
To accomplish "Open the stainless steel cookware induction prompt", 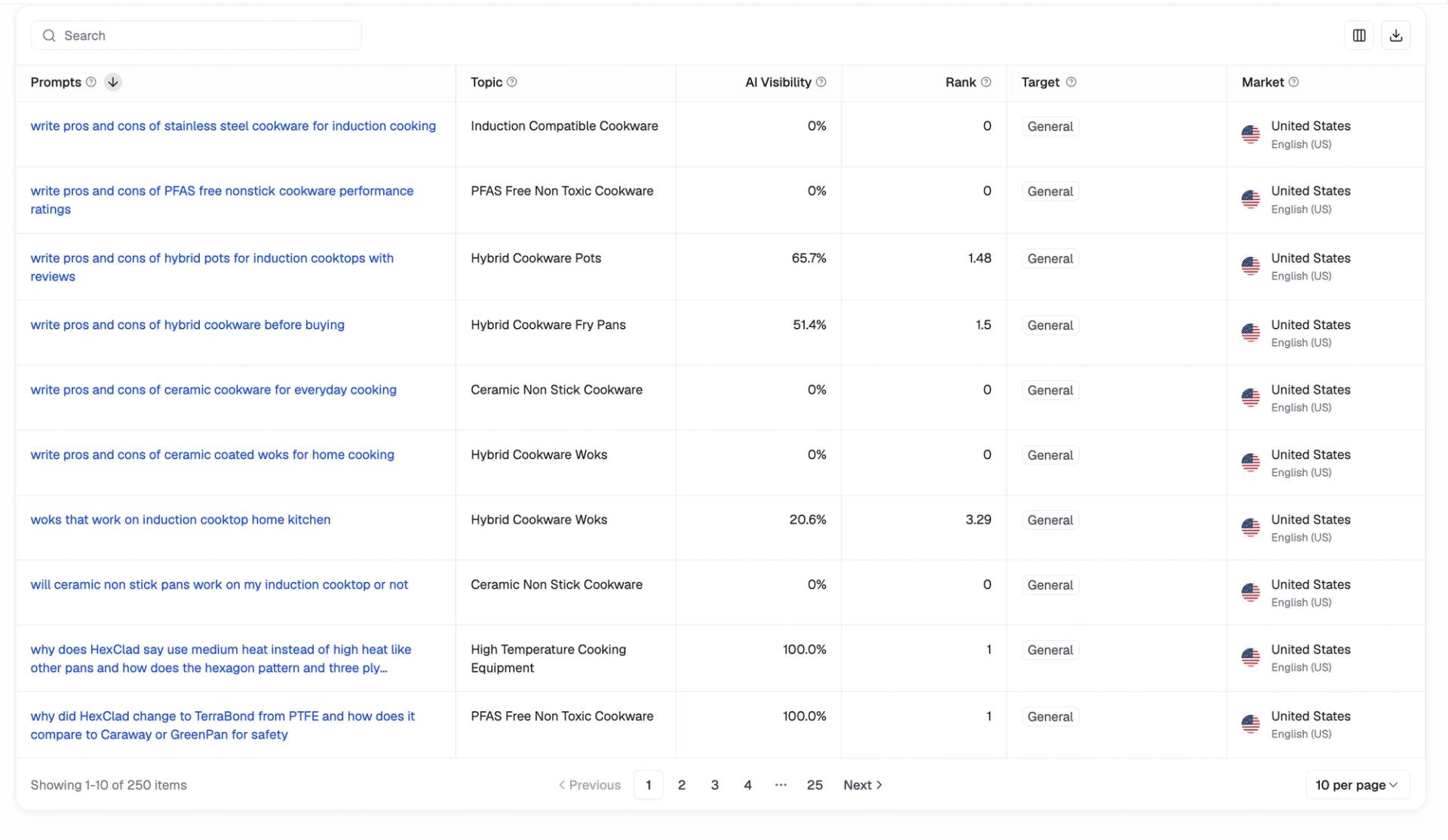I will (x=233, y=126).
